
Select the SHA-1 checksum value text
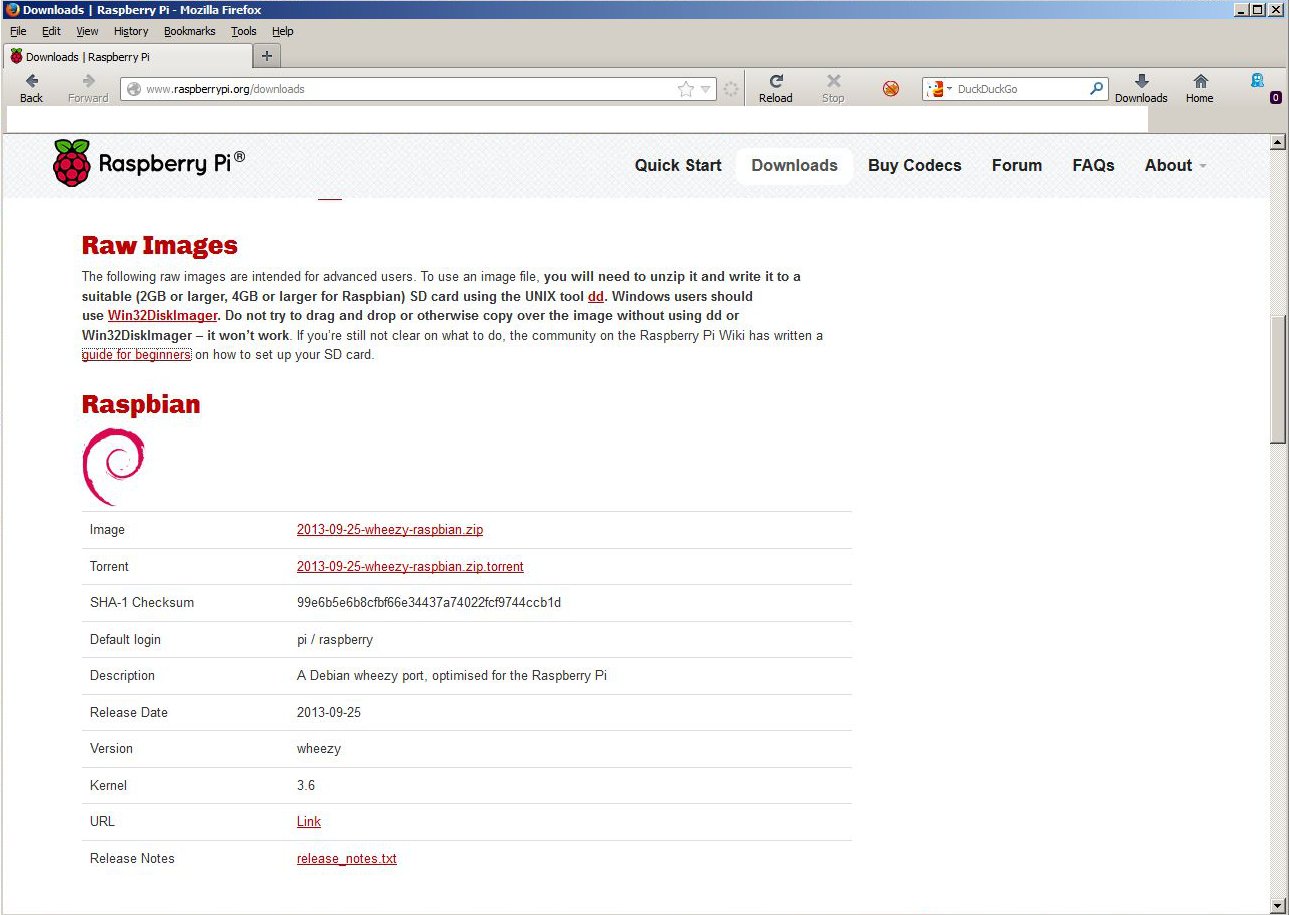pos(429,602)
